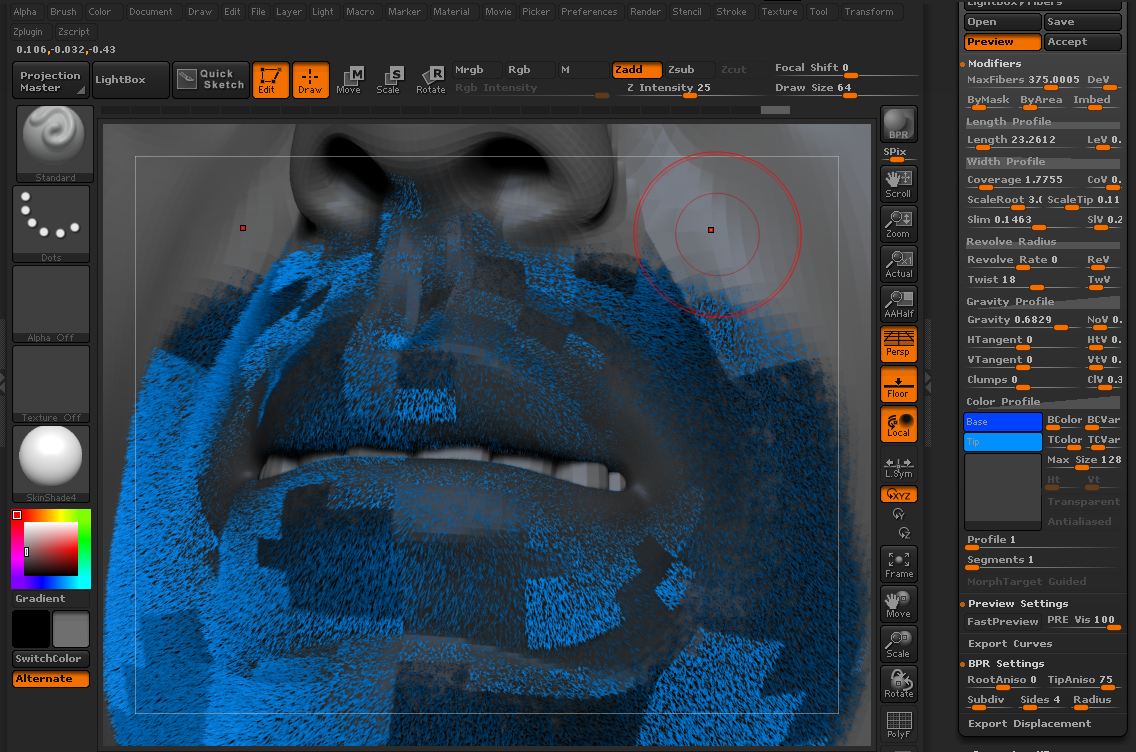Toggle Persp perspective view
The height and width of the screenshot is (752, 1136).
coord(897,344)
